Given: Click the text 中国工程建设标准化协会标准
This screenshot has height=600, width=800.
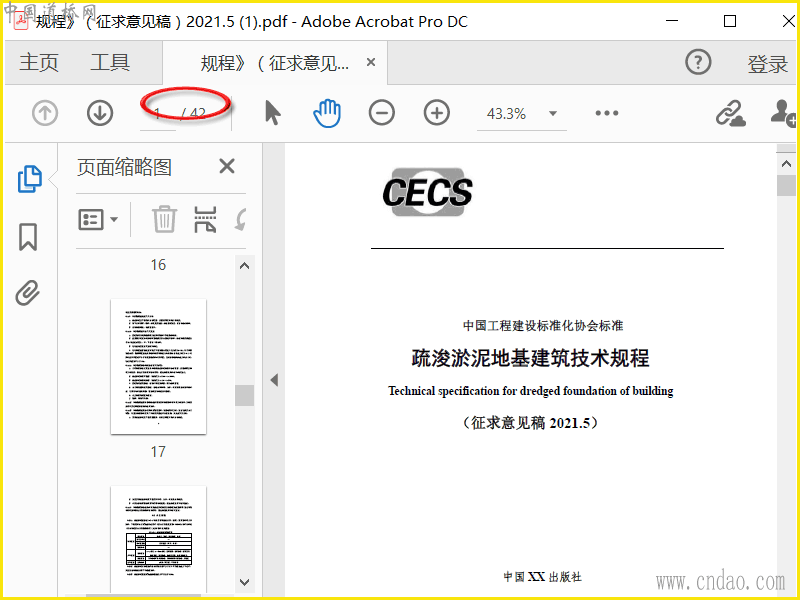Looking at the screenshot, I should coord(543,326).
